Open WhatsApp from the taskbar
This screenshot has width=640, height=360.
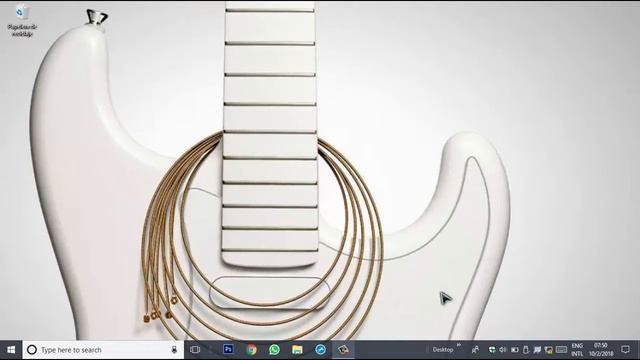pyautogui.click(x=275, y=350)
